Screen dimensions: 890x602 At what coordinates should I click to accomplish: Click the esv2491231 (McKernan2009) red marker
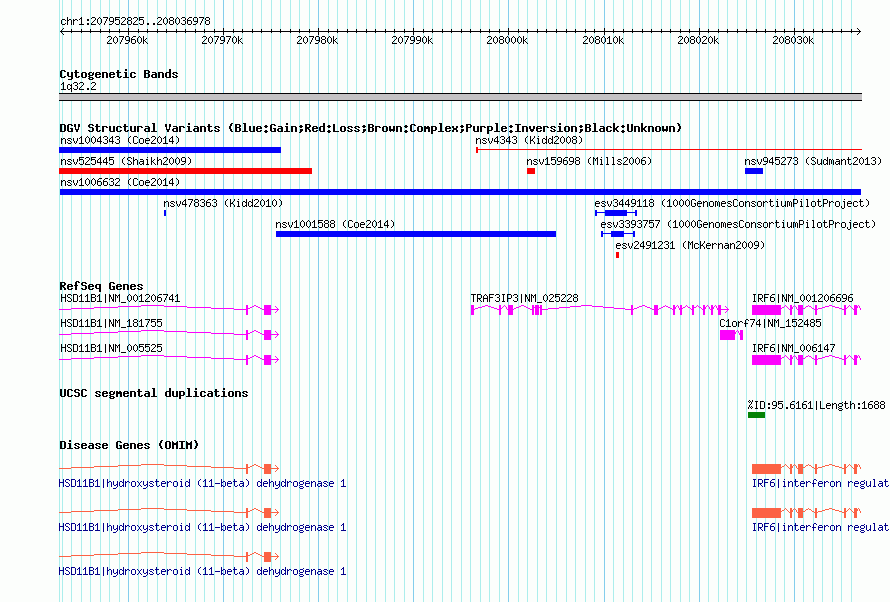618,255
